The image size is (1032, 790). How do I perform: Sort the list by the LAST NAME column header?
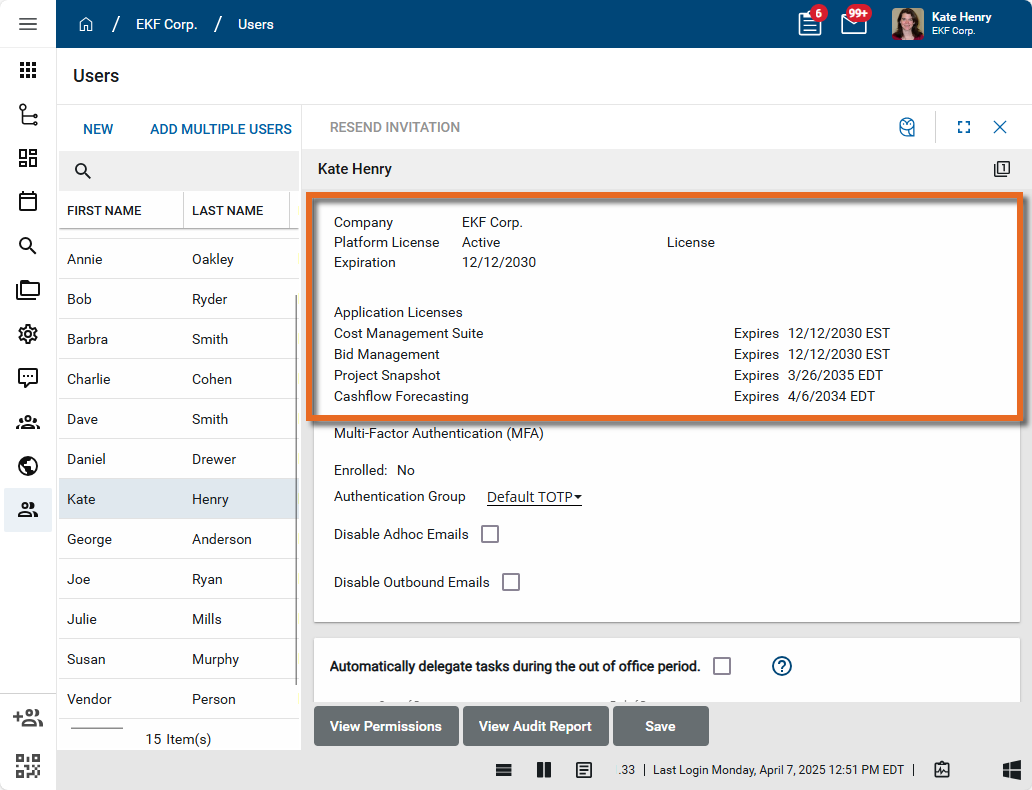[228, 211]
